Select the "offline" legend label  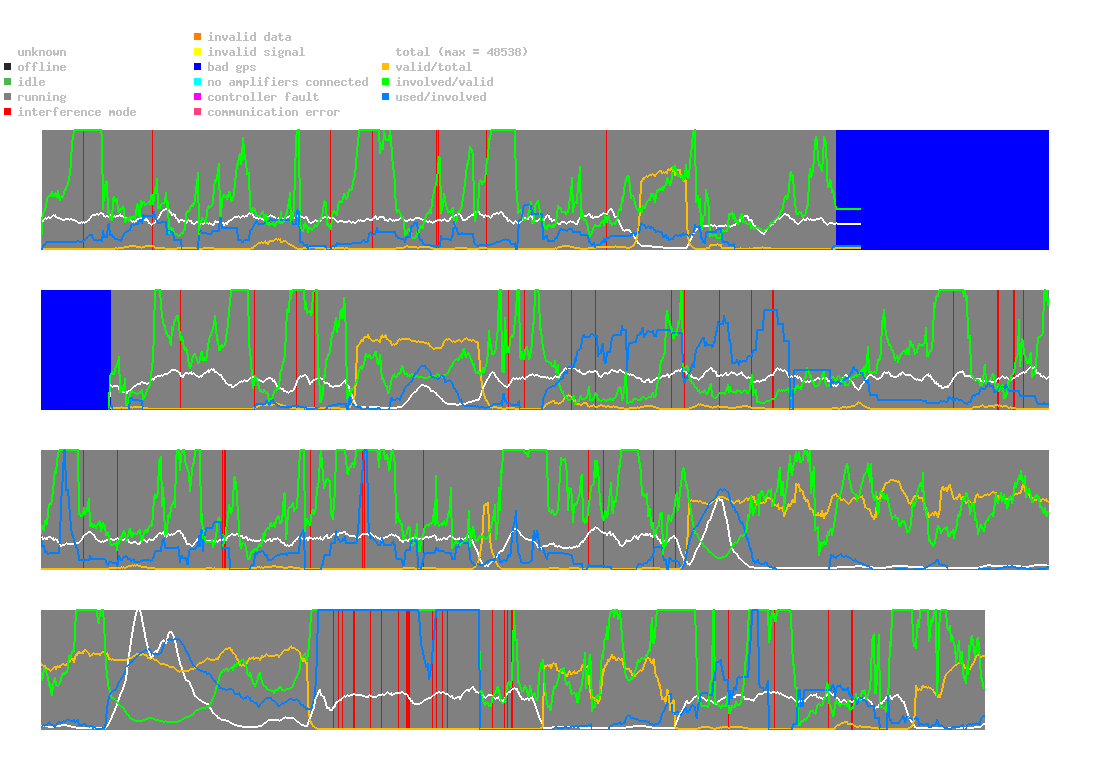[x=42, y=67]
